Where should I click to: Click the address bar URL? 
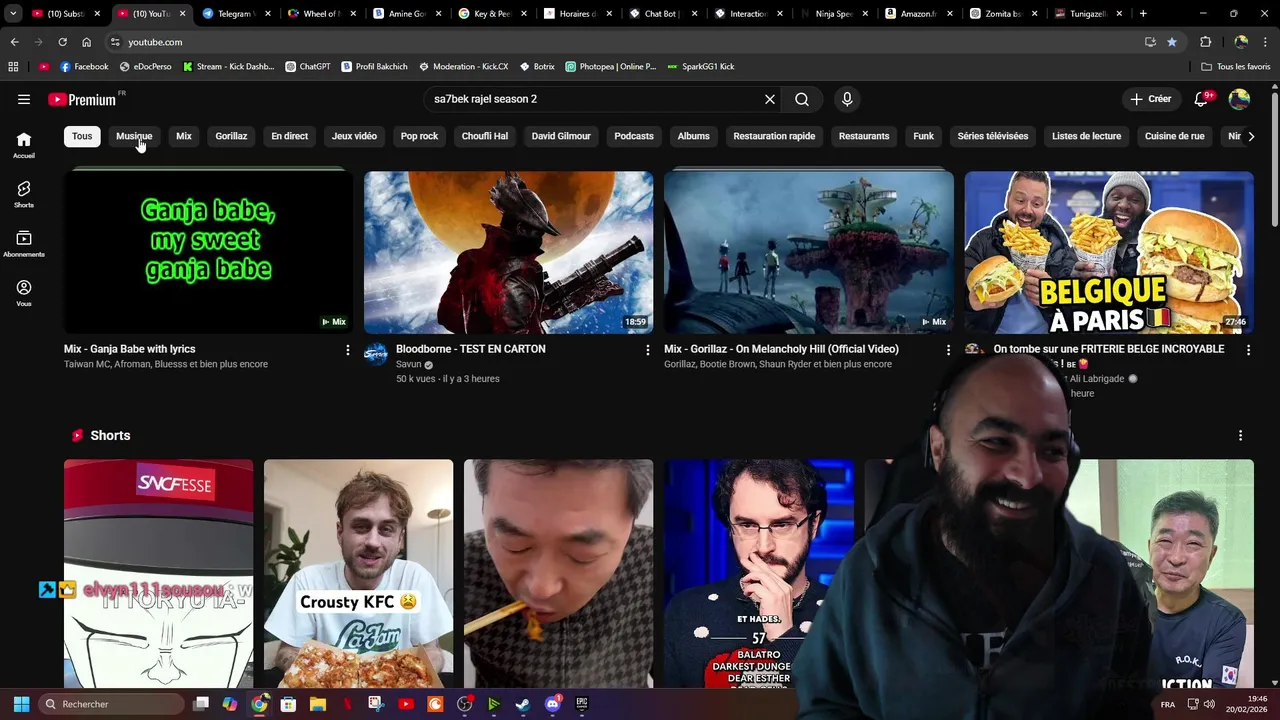pyautogui.click(x=155, y=42)
